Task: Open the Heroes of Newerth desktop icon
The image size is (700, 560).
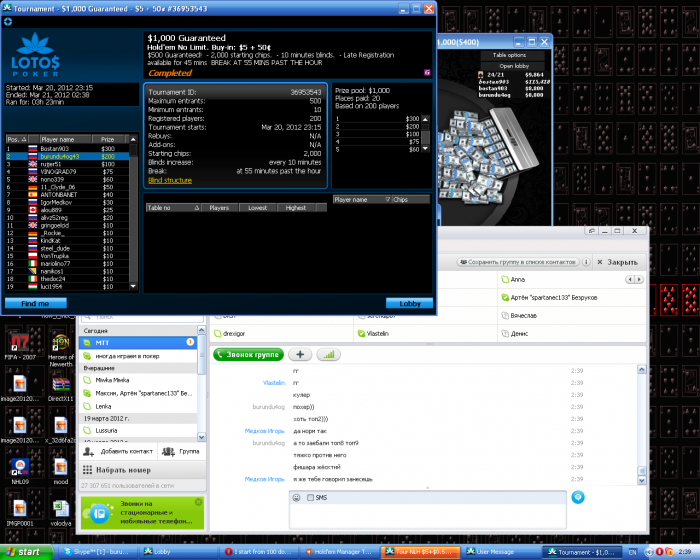Action: point(61,343)
